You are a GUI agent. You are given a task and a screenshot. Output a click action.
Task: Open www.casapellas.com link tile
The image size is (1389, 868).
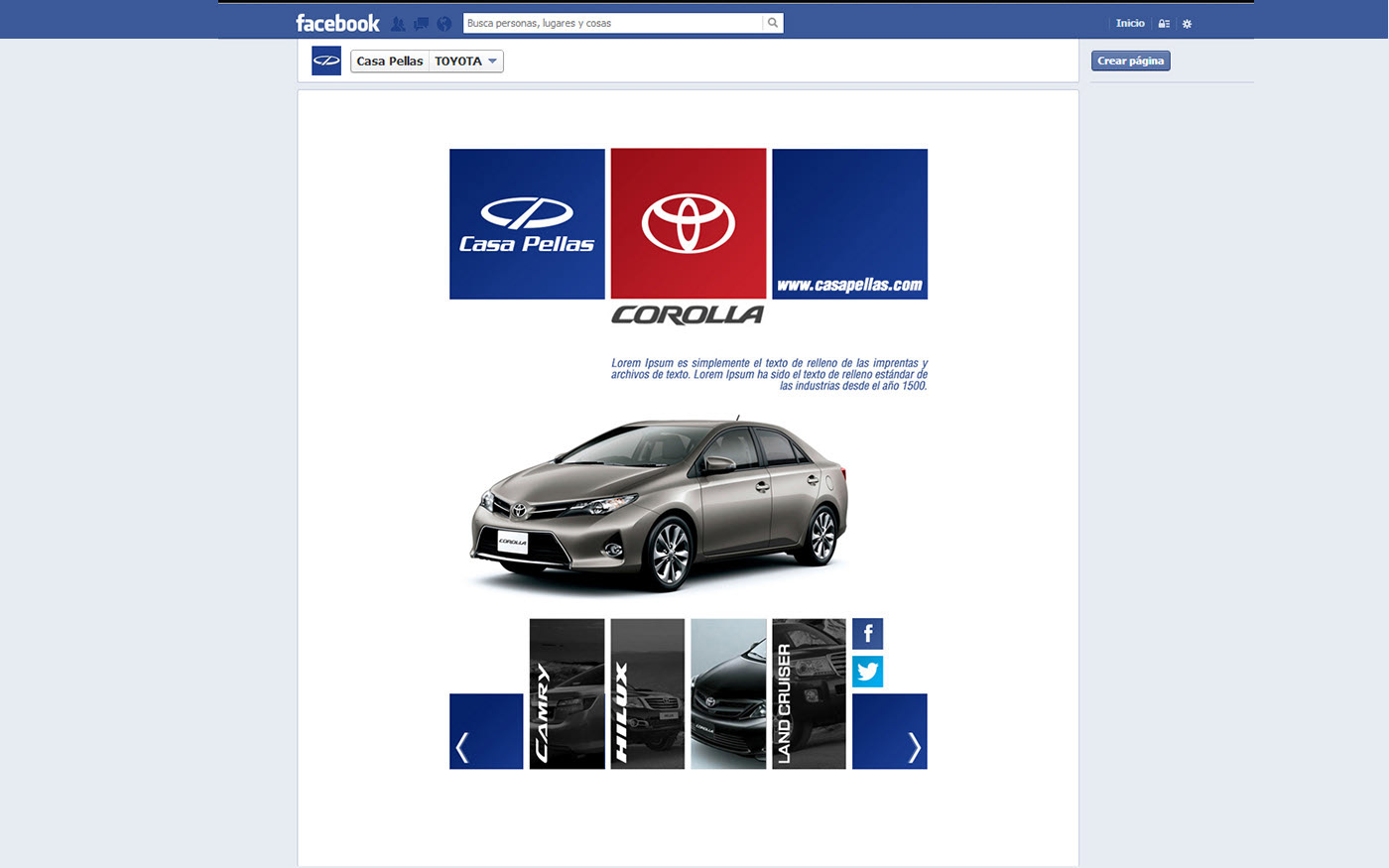849,224
